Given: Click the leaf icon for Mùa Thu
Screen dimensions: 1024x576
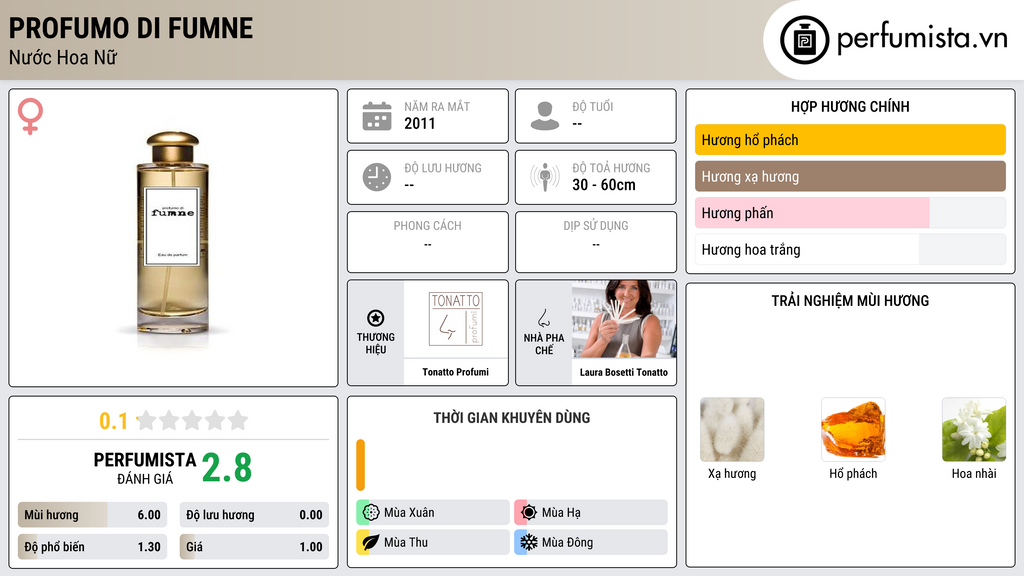Looking at the screenshot, I should pos(371,542).
